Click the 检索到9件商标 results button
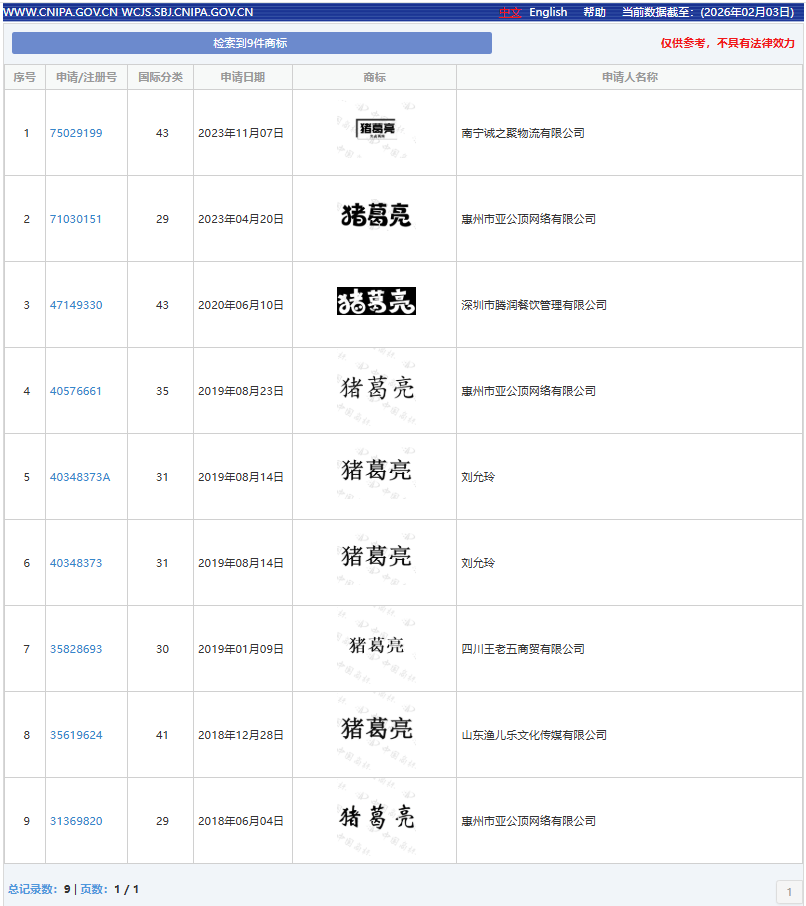Viewport: 806px width, 906px height. pos(251,43)
